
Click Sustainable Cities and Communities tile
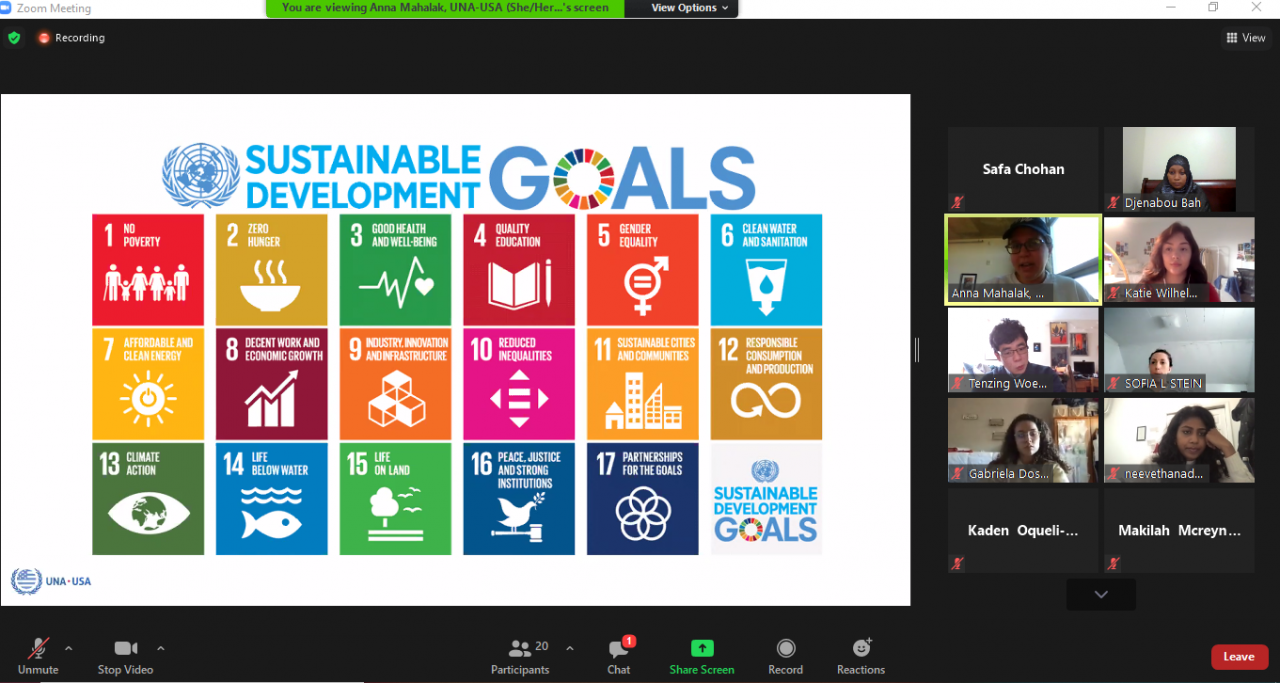point(643,384)
